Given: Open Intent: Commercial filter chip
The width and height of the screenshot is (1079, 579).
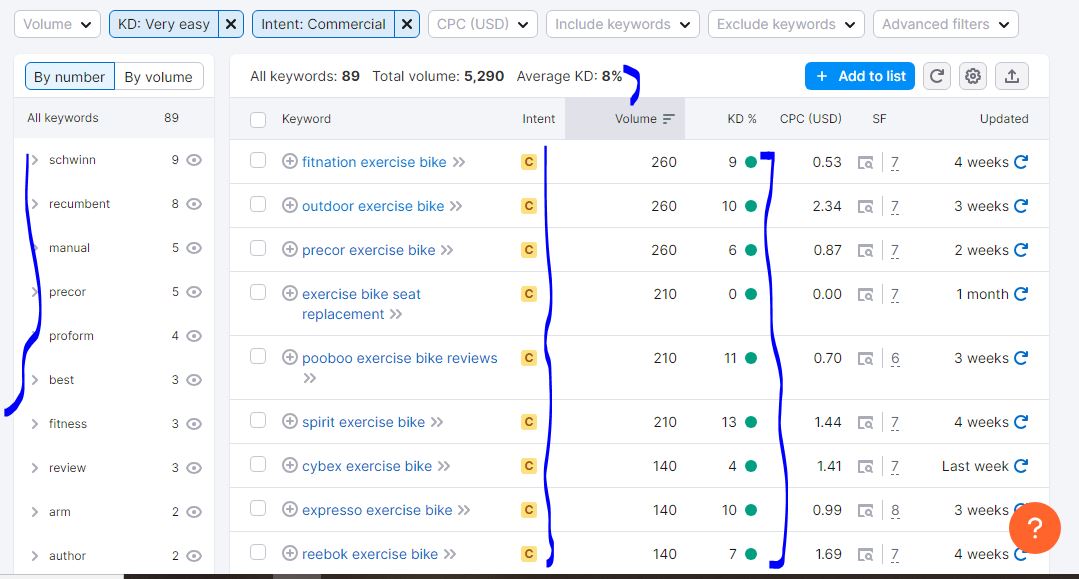Looking at the screenshot, I should (323, 24).
